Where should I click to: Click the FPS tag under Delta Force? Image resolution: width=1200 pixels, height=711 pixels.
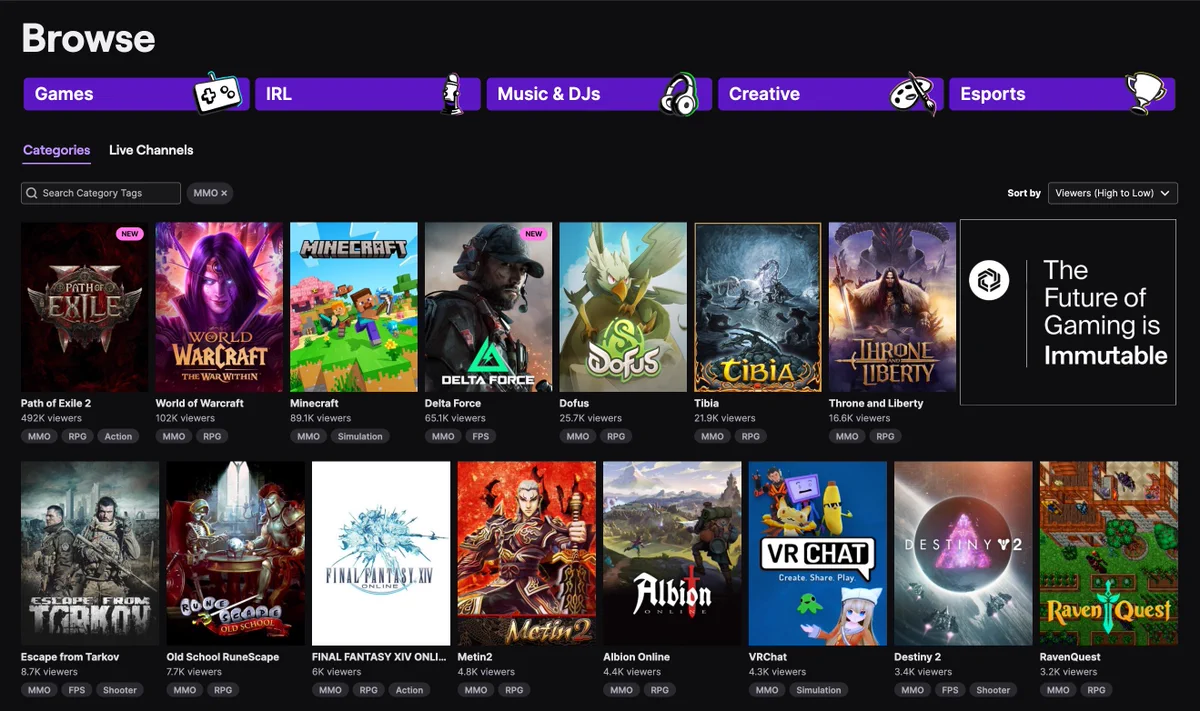(480, 436)
